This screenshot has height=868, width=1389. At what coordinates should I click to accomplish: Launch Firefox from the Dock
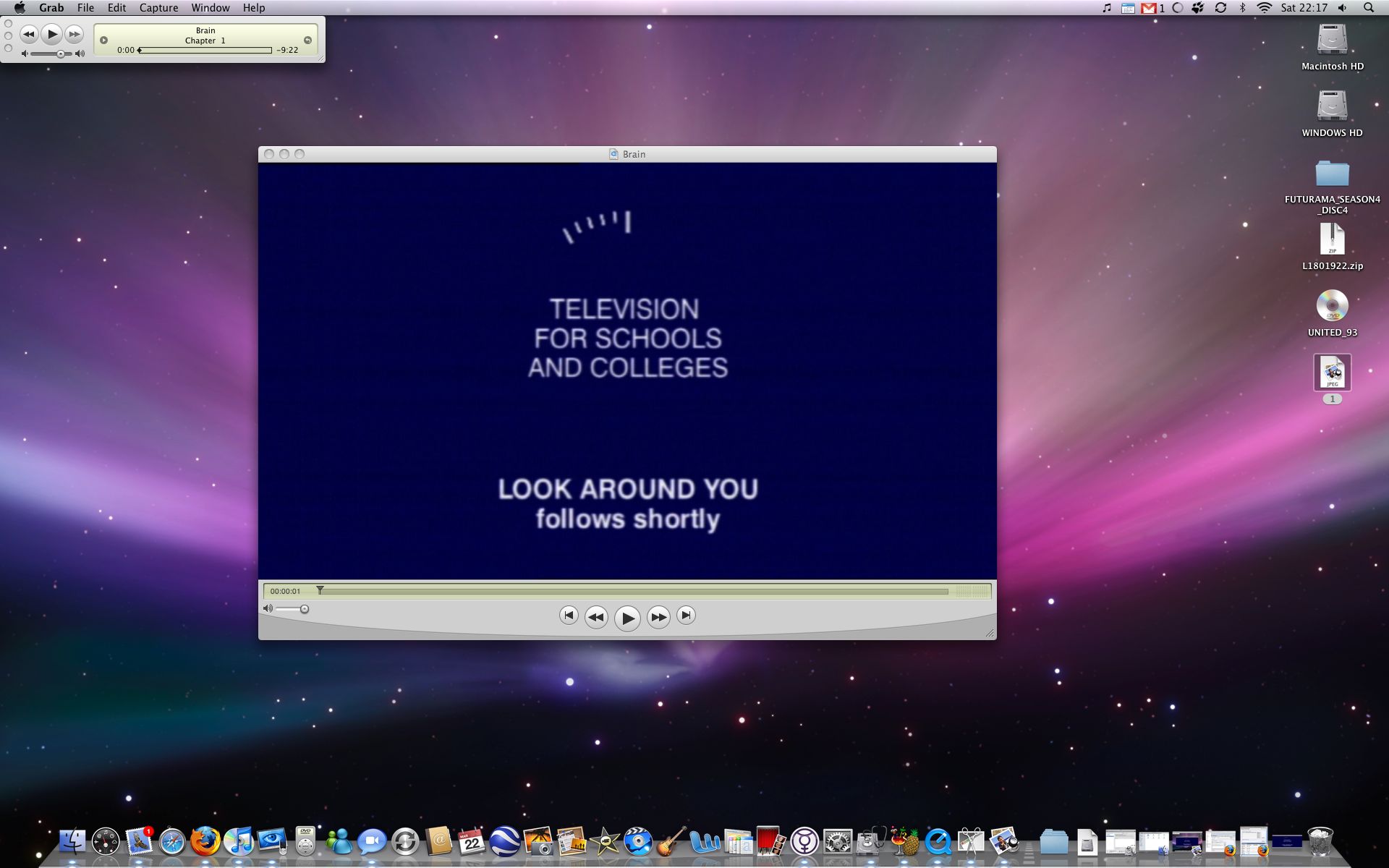(x=205, y=841)
